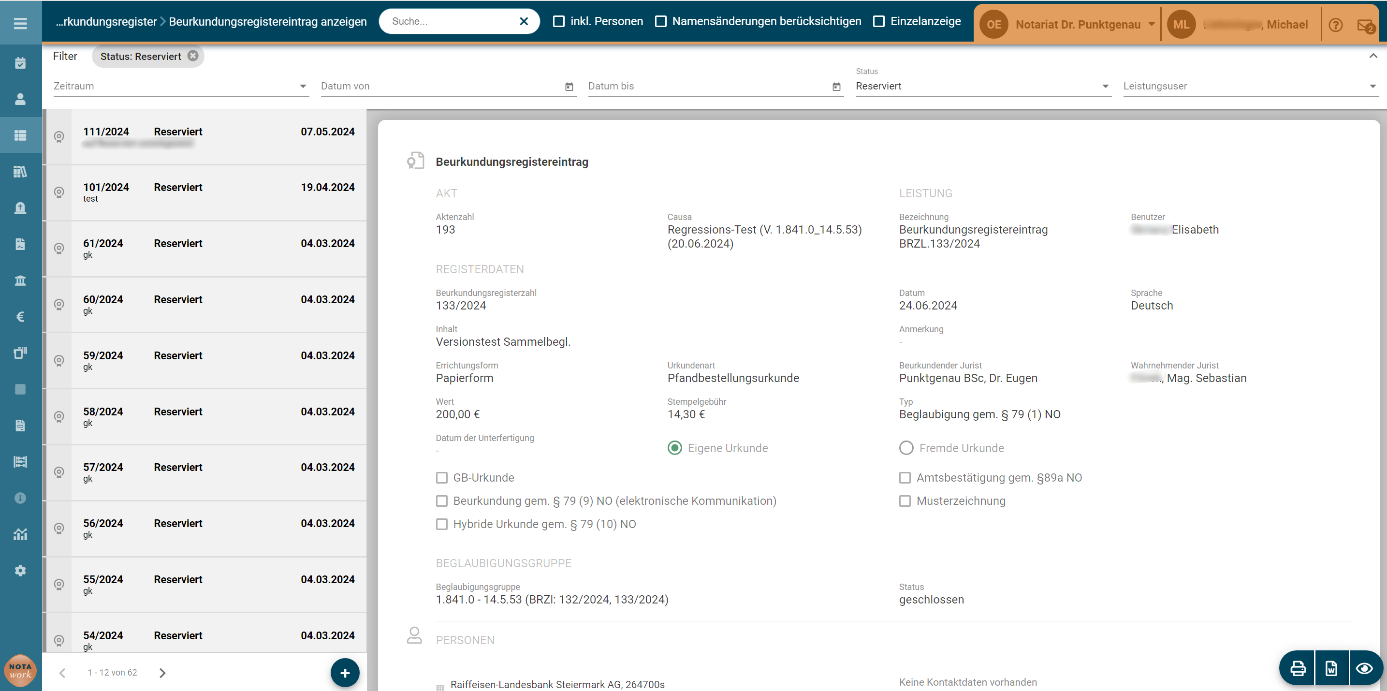
Task: Select the 'Fremde Urkunde' radio button
Action: click(907, 448)
